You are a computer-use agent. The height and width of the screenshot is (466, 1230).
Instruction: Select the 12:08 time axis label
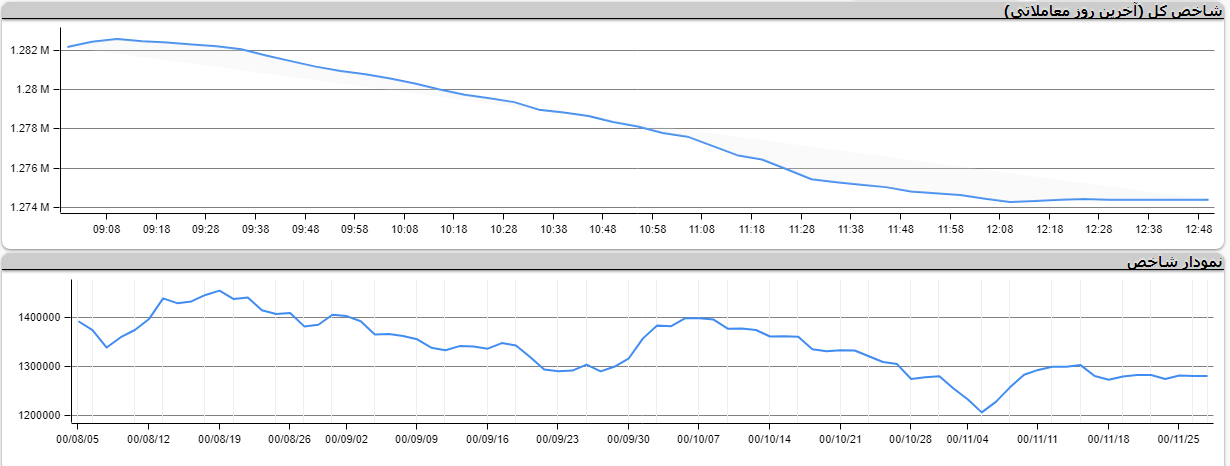tap(1000, 229)
